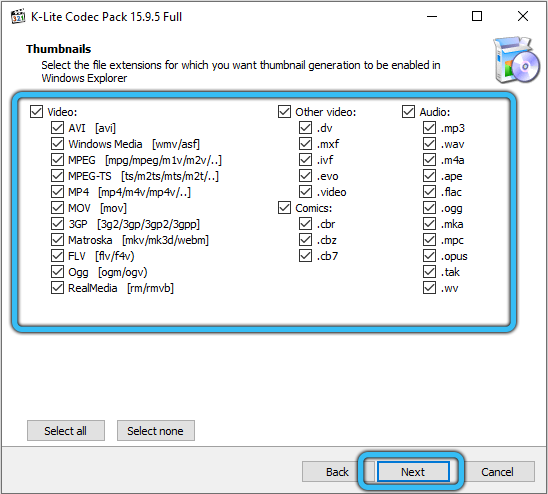Click the K-Lite installer title bar icon
Viewport: 548px width, 494px height.
pyautogui.click(x=18, y=16)
